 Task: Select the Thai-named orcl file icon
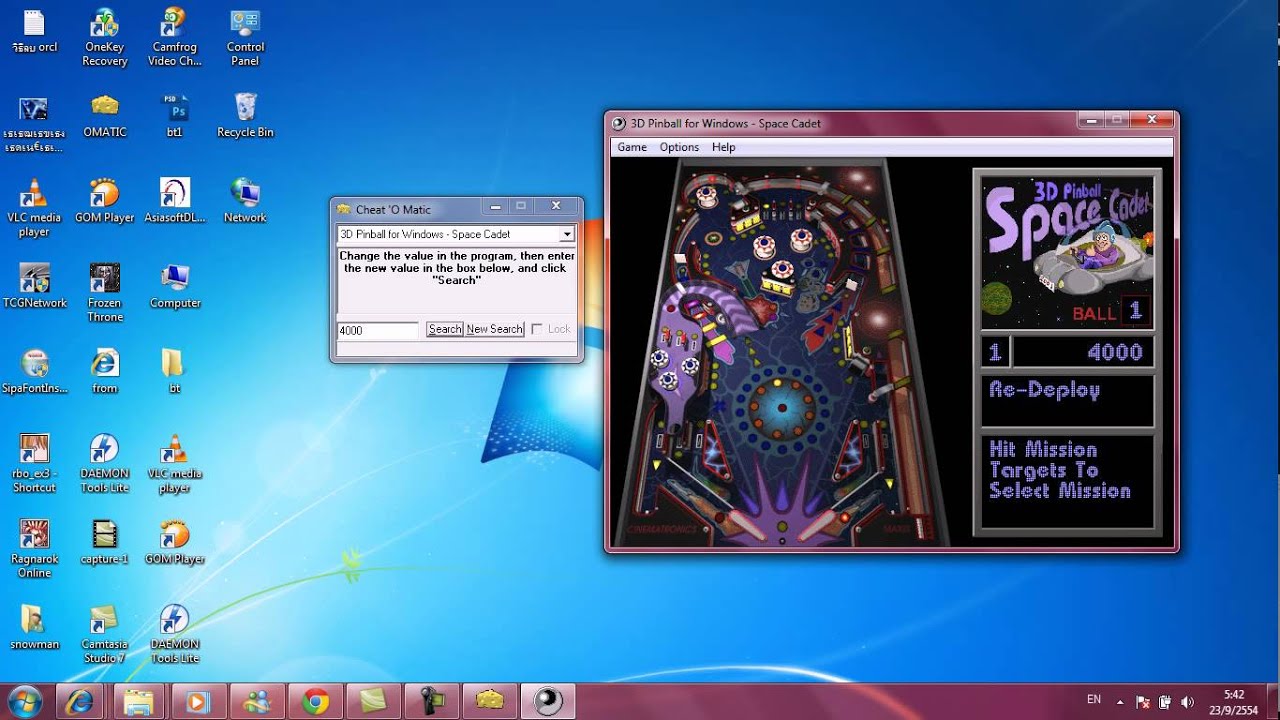(x=35, y=30)
